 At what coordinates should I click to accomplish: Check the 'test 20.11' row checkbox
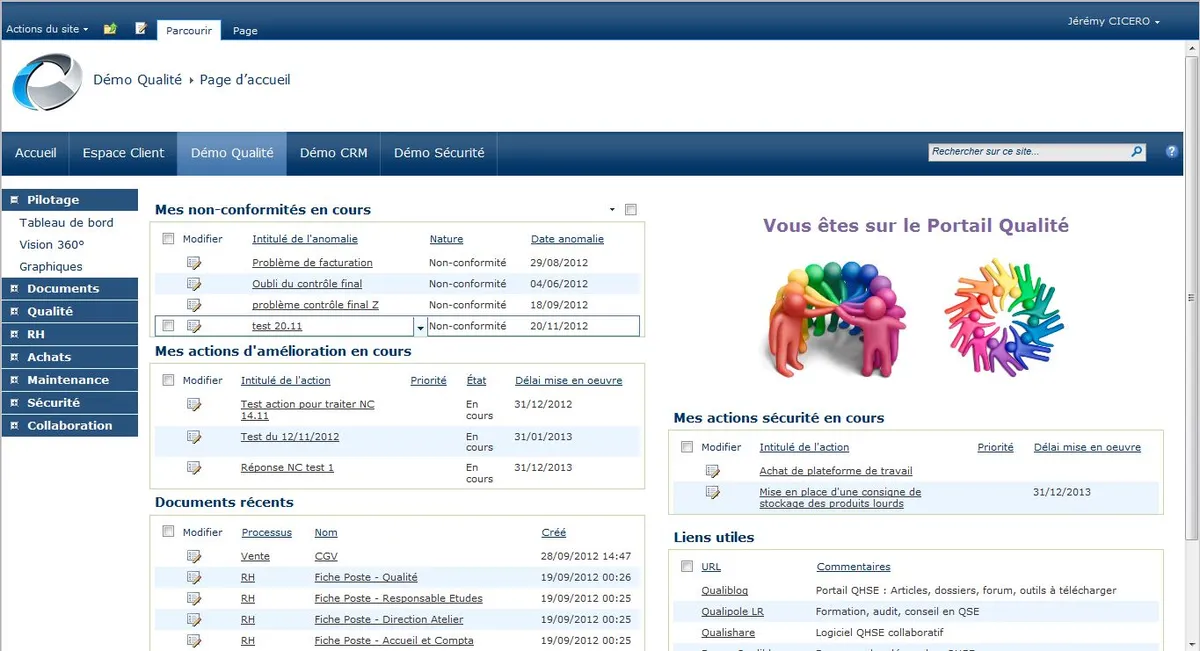168,326
